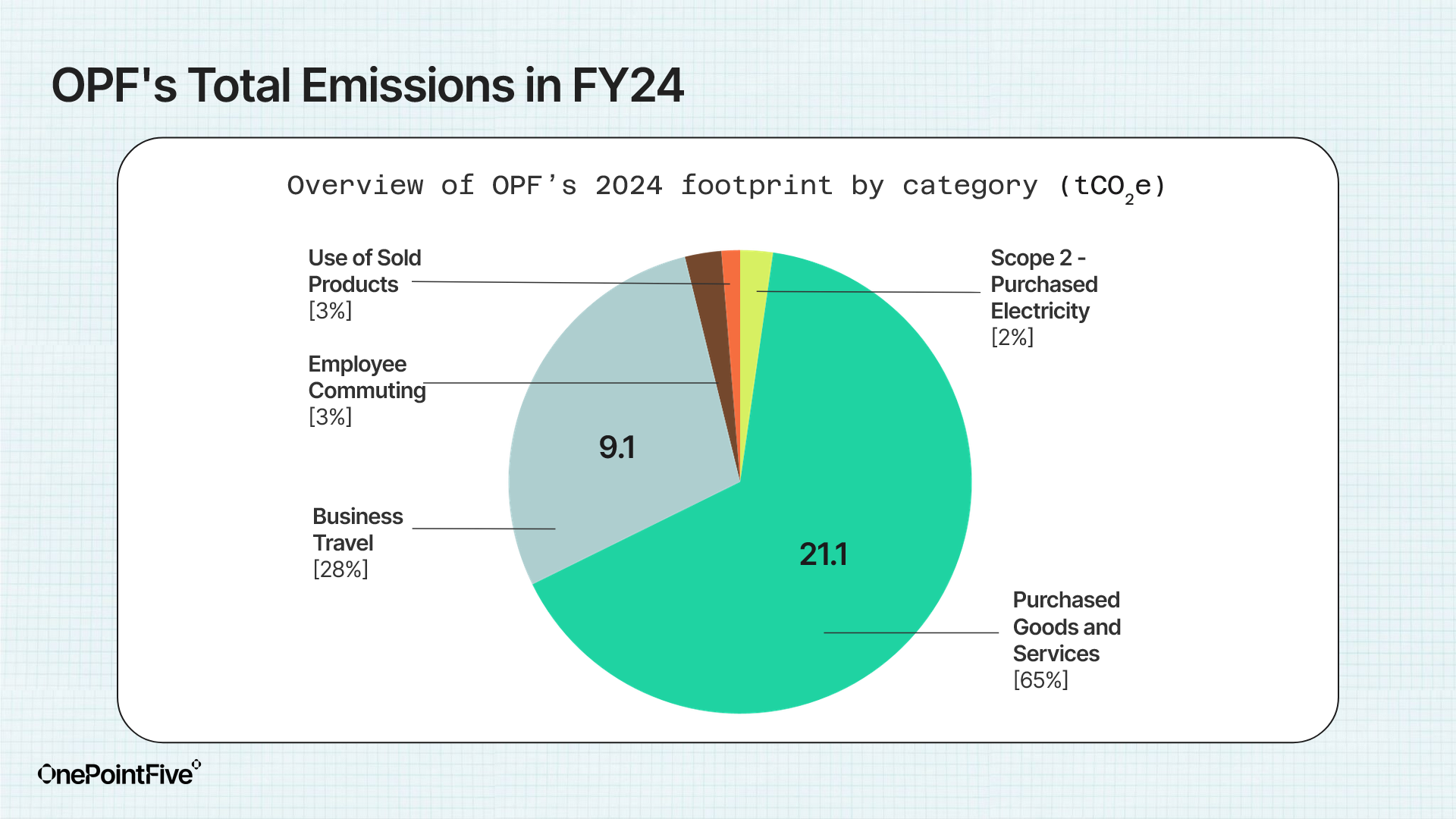
Task: Click the Scope 2 Purchased Electricity label
Action: (x=1043, y=284)
